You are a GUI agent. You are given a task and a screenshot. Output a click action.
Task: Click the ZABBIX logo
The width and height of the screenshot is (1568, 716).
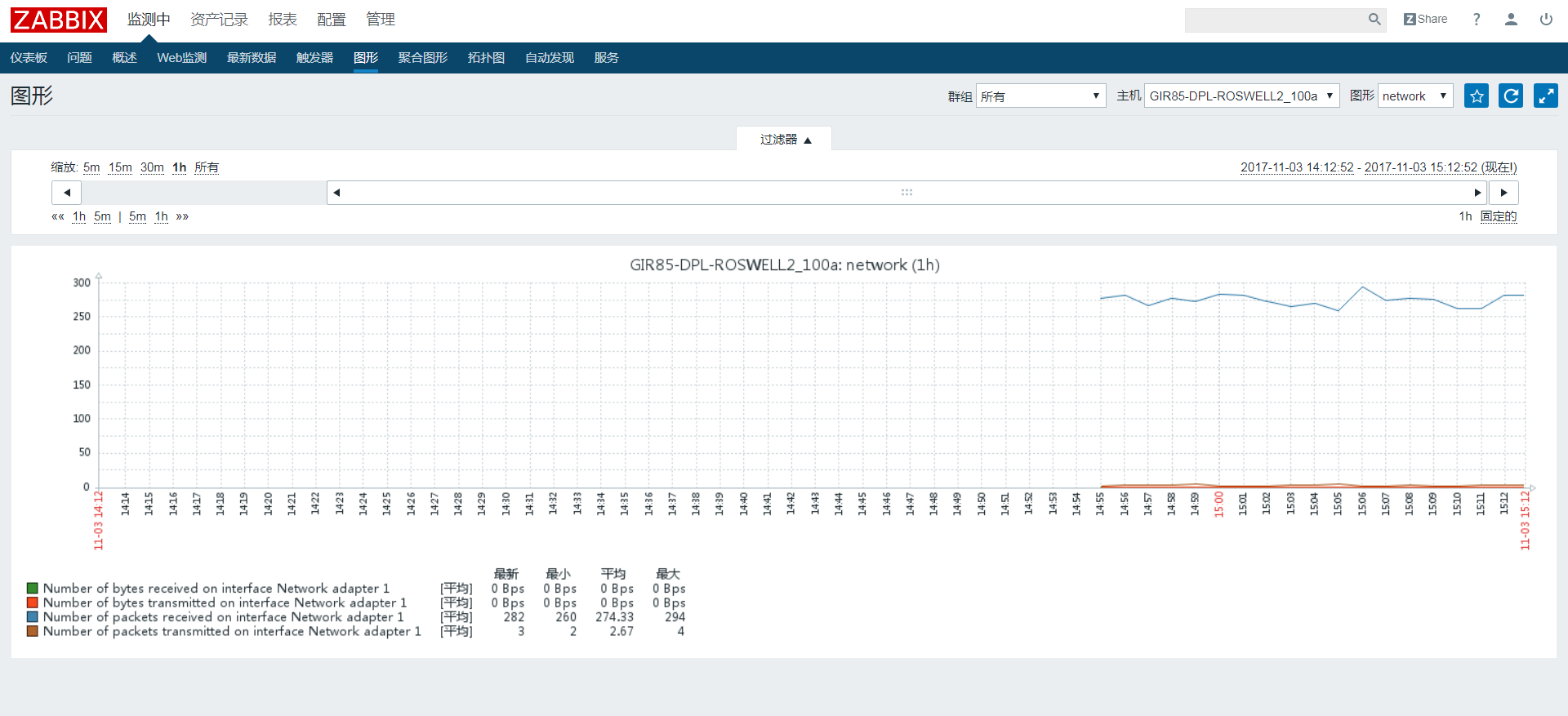[x=59, y=20]
